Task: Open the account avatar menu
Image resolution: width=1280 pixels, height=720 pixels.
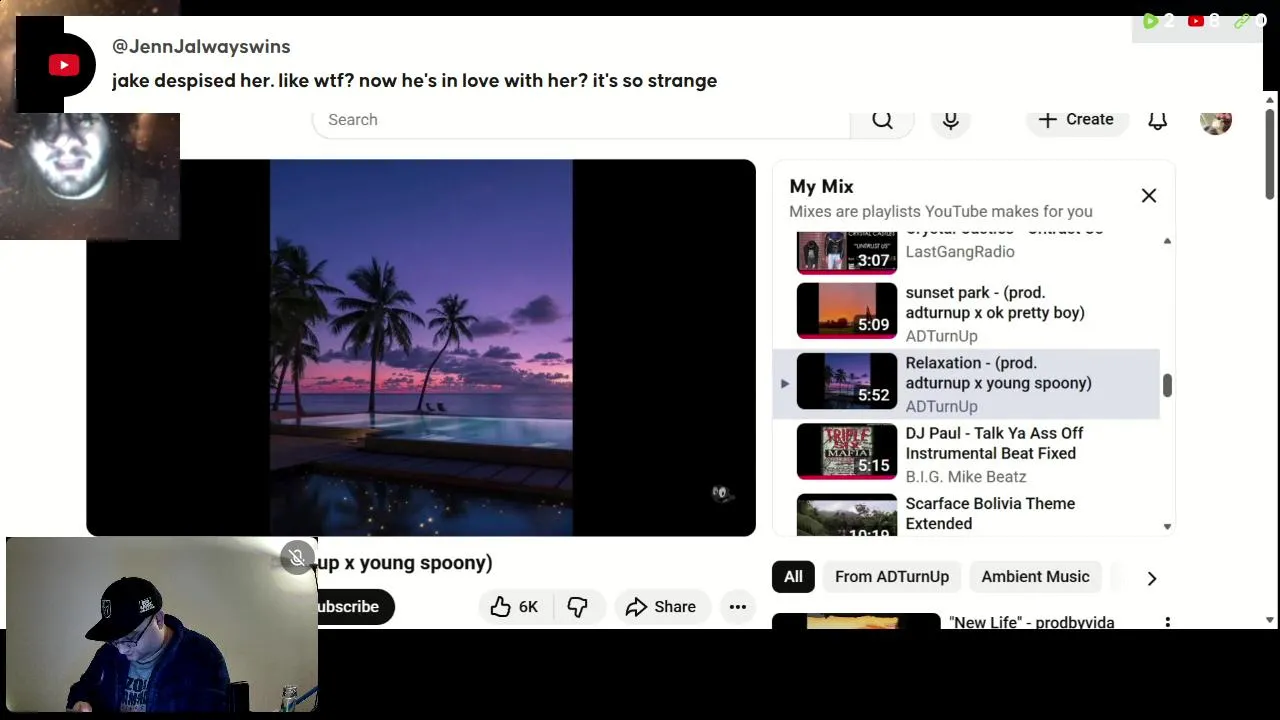Action: (x=1216, y=120)
